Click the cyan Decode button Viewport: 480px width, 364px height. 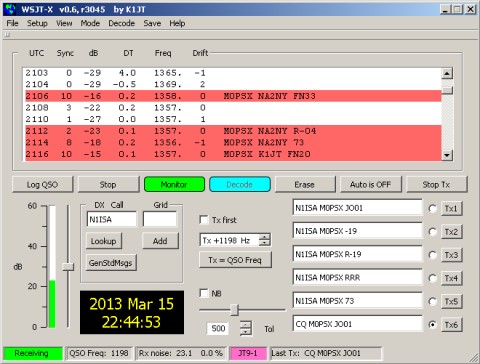240,185
